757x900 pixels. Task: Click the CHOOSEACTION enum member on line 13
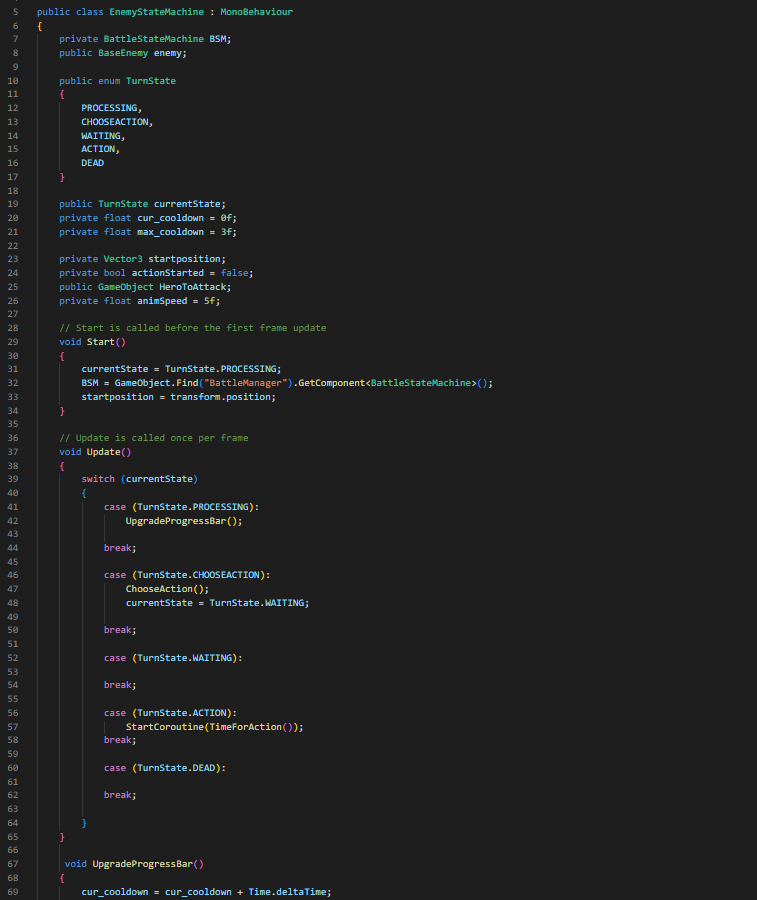click(x=116, y=121)
